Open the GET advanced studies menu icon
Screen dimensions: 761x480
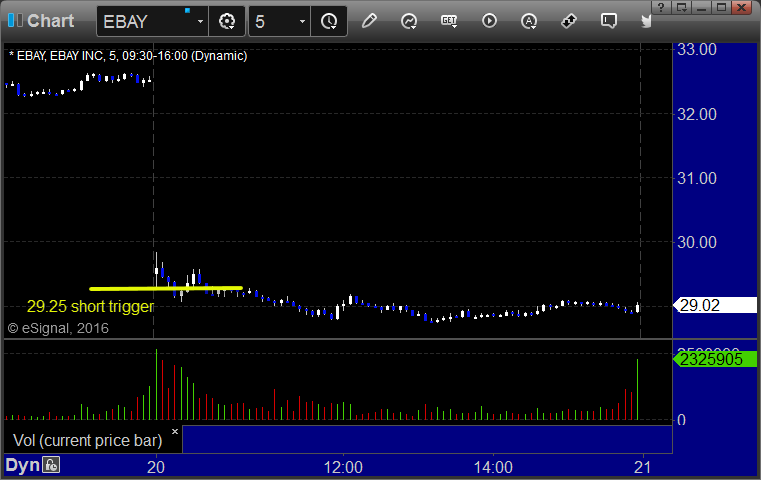tap(449, 21)
